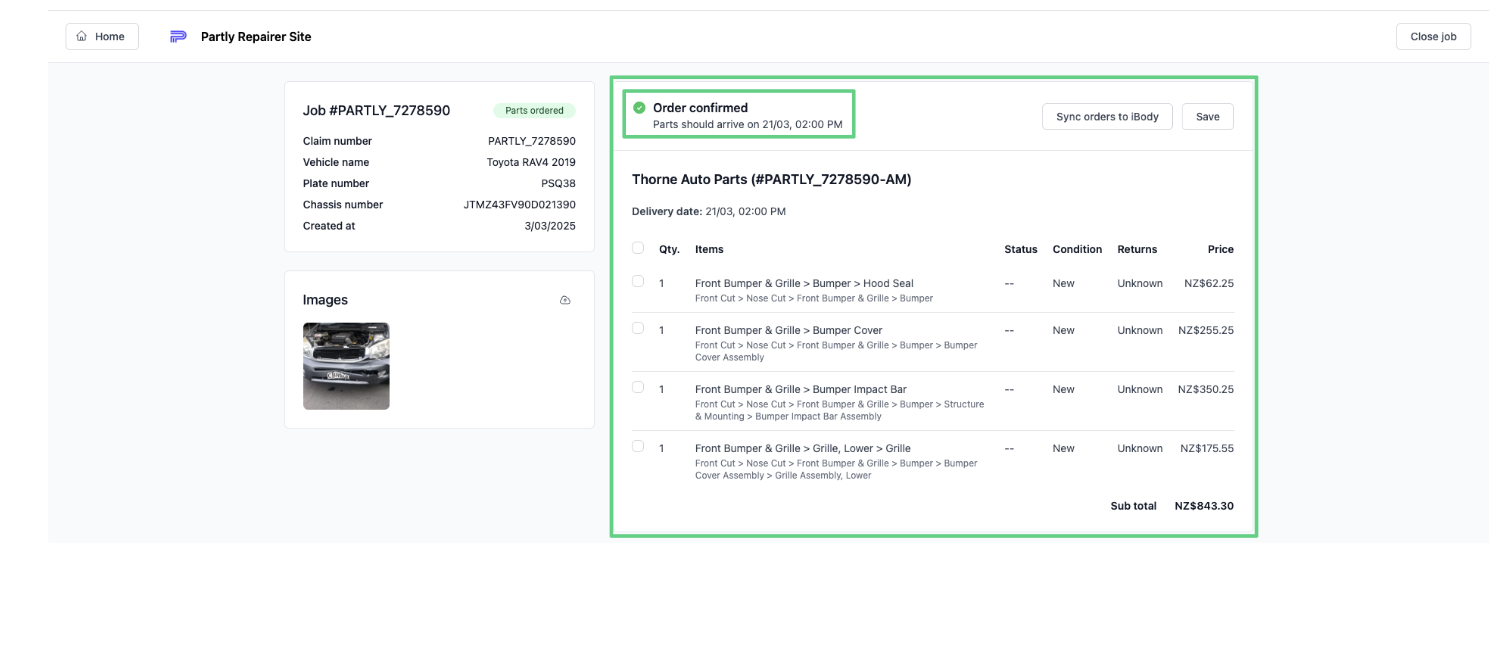Click the Status column header
Viewport: 1512px width, 670px height.
tap(1021, 249)
